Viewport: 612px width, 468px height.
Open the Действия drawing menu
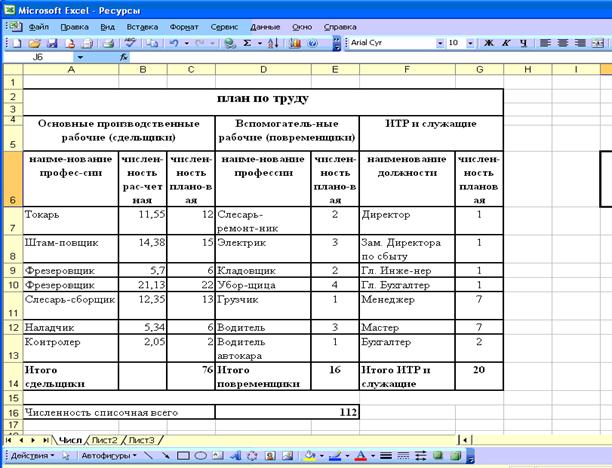32,456
